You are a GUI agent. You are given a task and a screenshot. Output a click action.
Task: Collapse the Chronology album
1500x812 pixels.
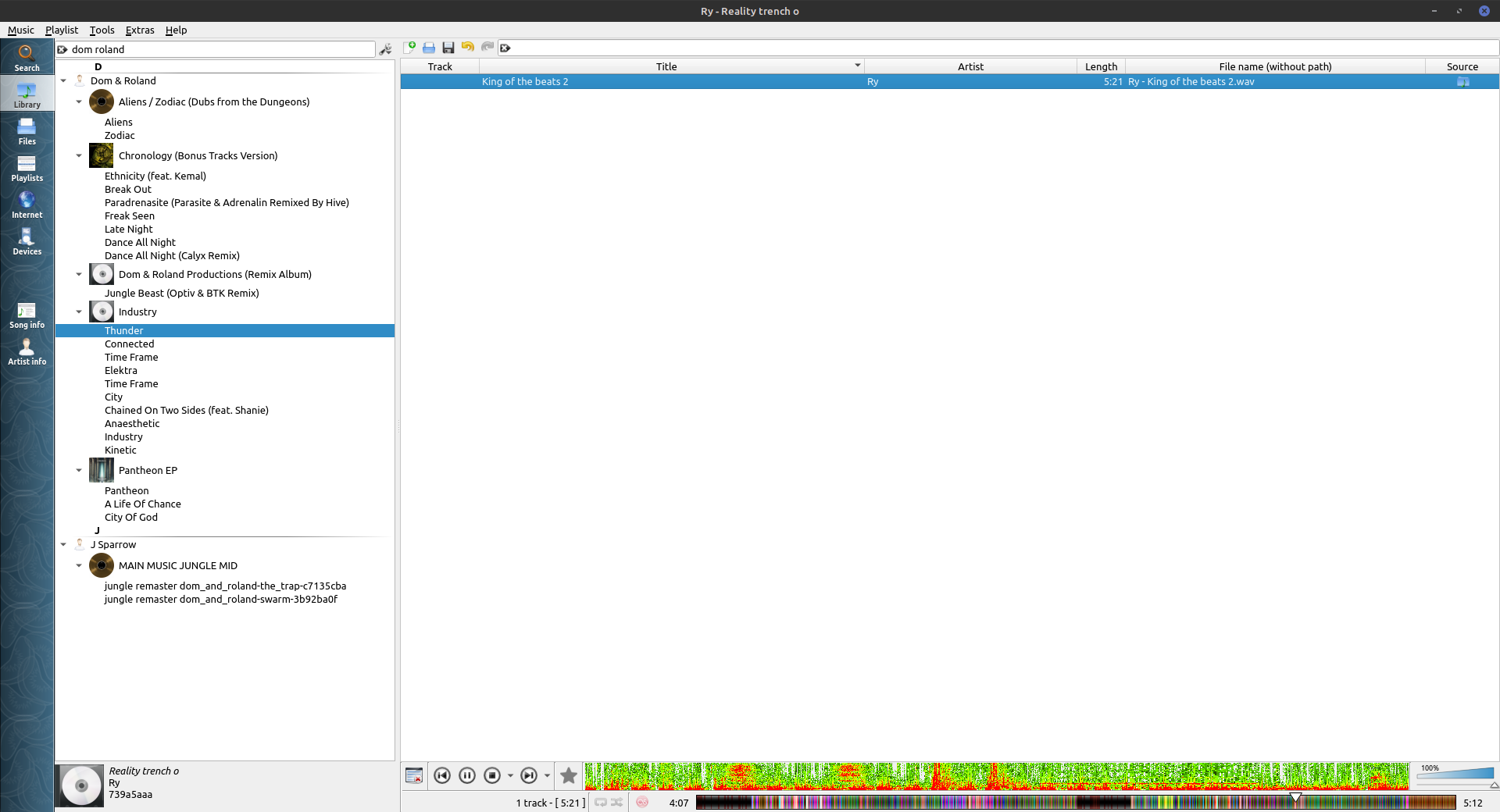click(79, 155)
